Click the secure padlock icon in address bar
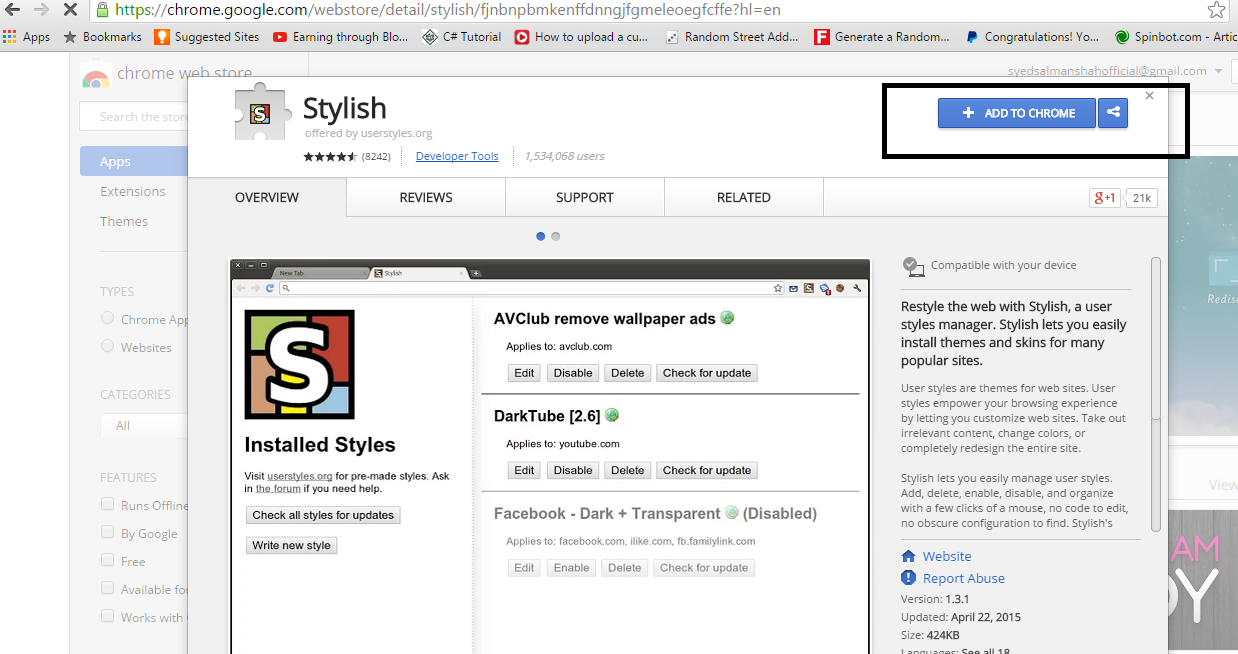 pos(101,10)
